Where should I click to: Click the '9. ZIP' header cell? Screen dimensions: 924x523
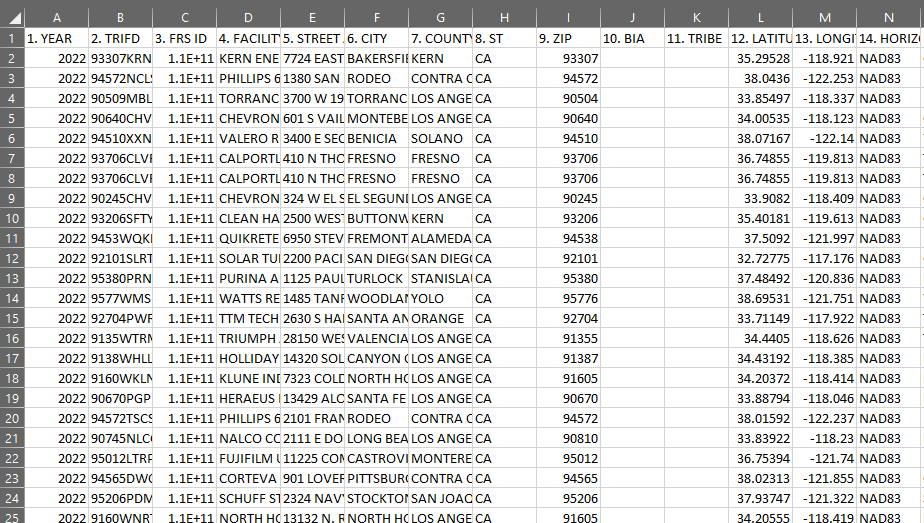pyautogui.click(x=568, y=38)
